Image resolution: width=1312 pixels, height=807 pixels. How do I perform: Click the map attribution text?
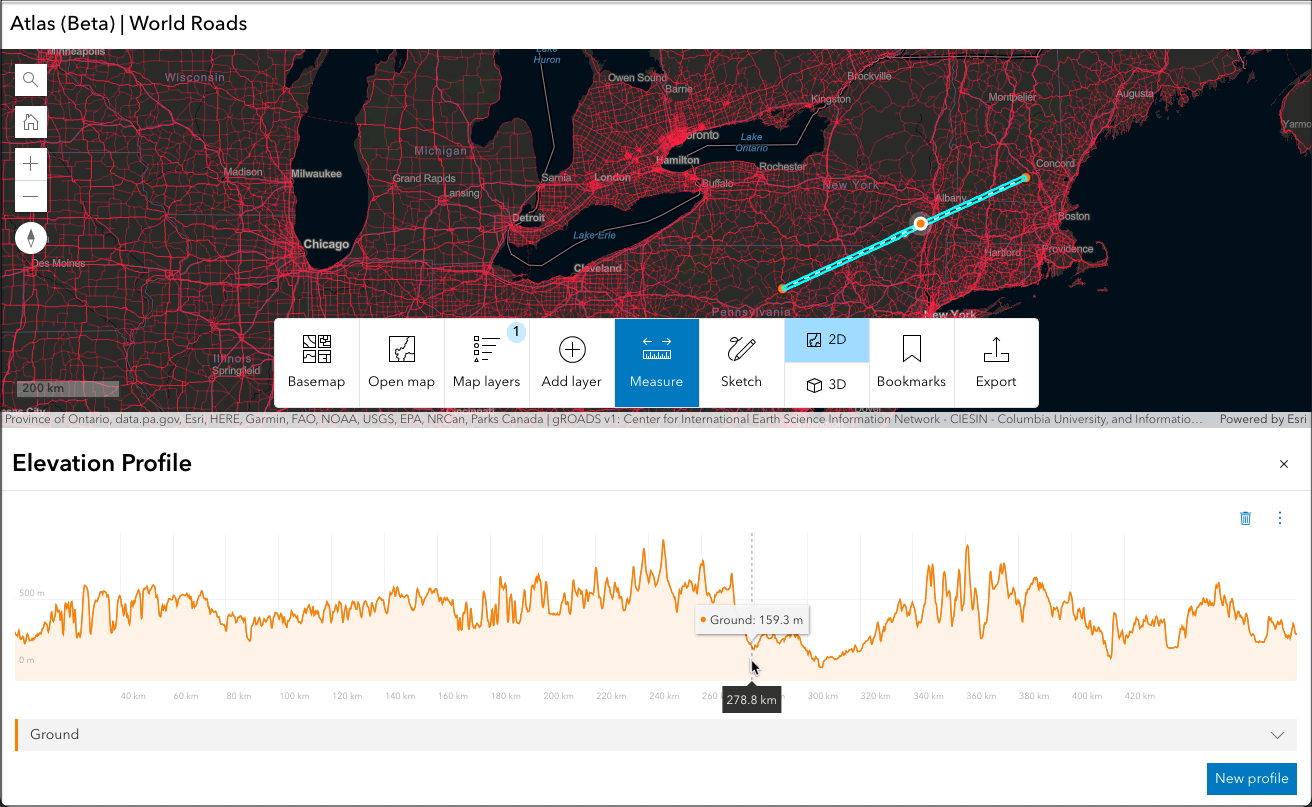tap(604, 420)
